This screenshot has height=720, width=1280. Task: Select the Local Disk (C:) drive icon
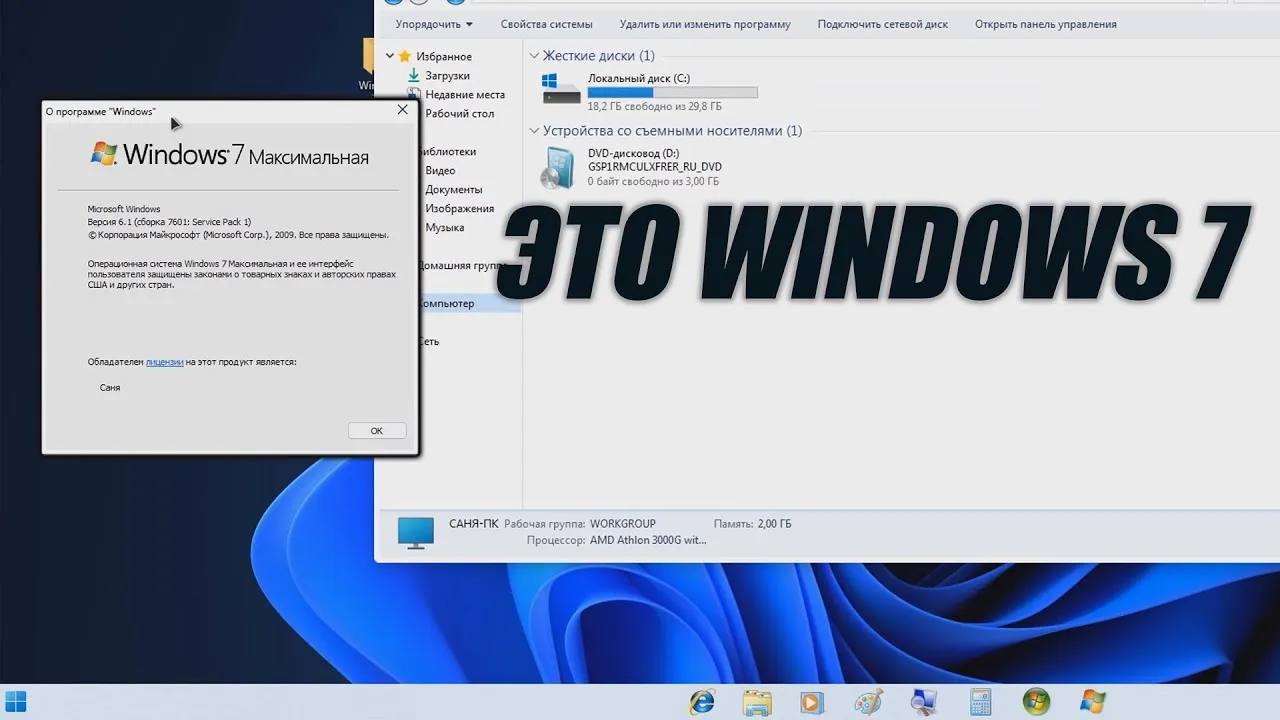561,90
